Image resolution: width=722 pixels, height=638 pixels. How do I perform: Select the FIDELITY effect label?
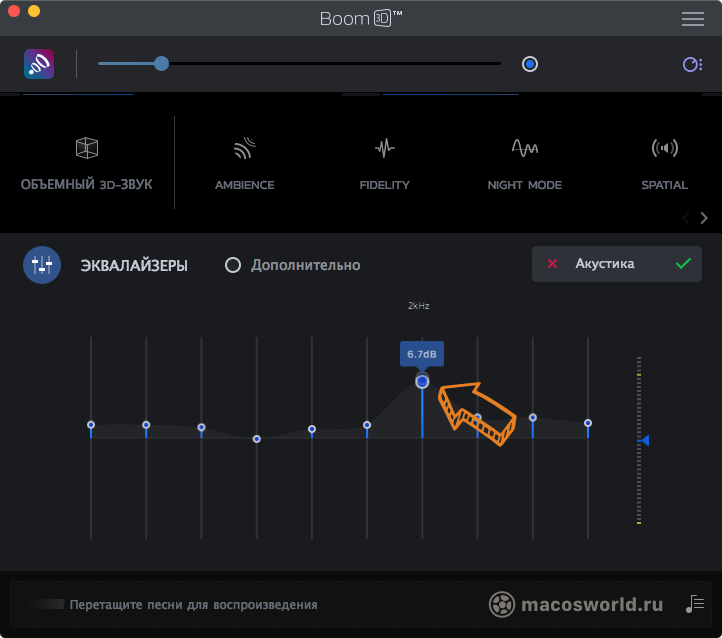384,185
